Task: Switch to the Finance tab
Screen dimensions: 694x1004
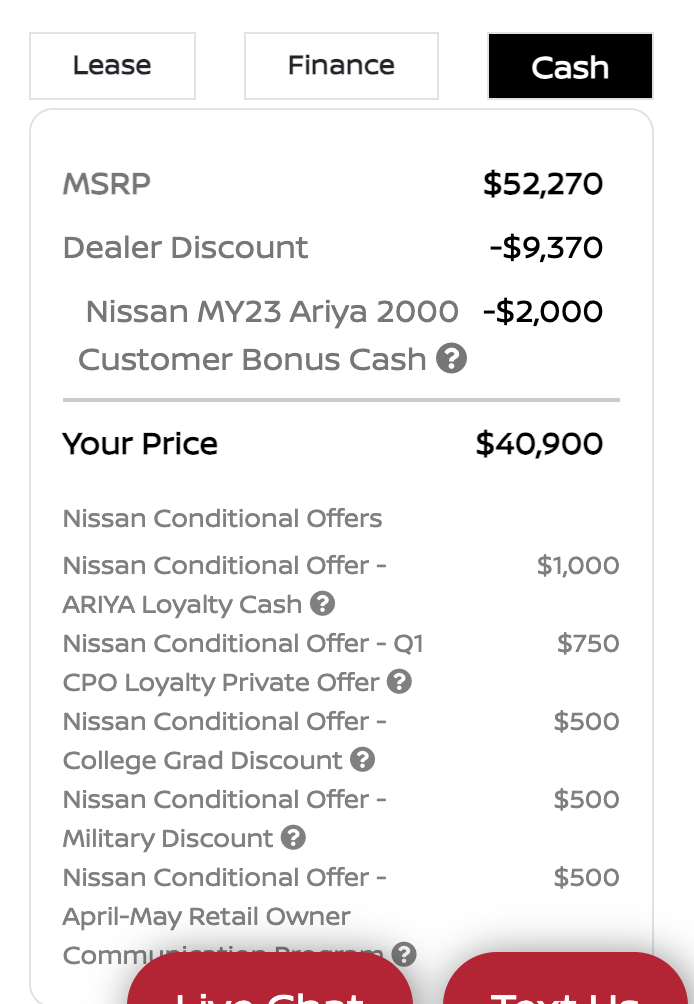Action: [x=341, y=66]
